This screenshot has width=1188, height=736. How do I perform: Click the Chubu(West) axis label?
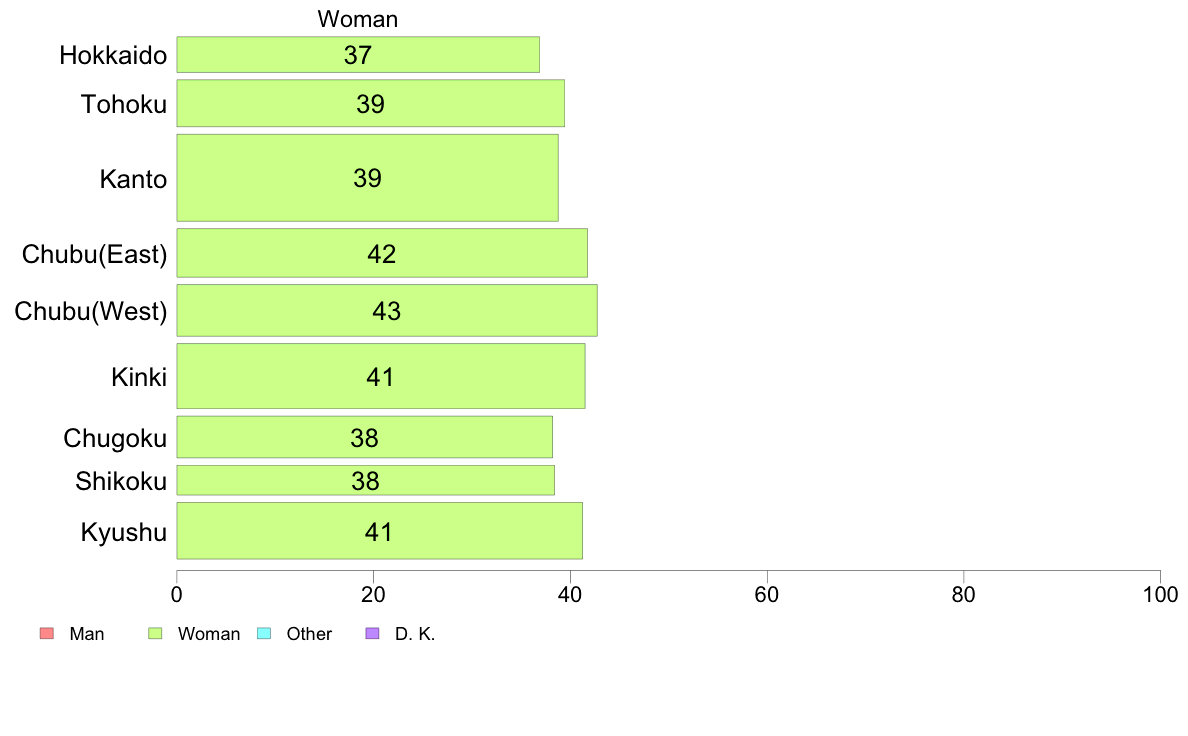(91, 311)
